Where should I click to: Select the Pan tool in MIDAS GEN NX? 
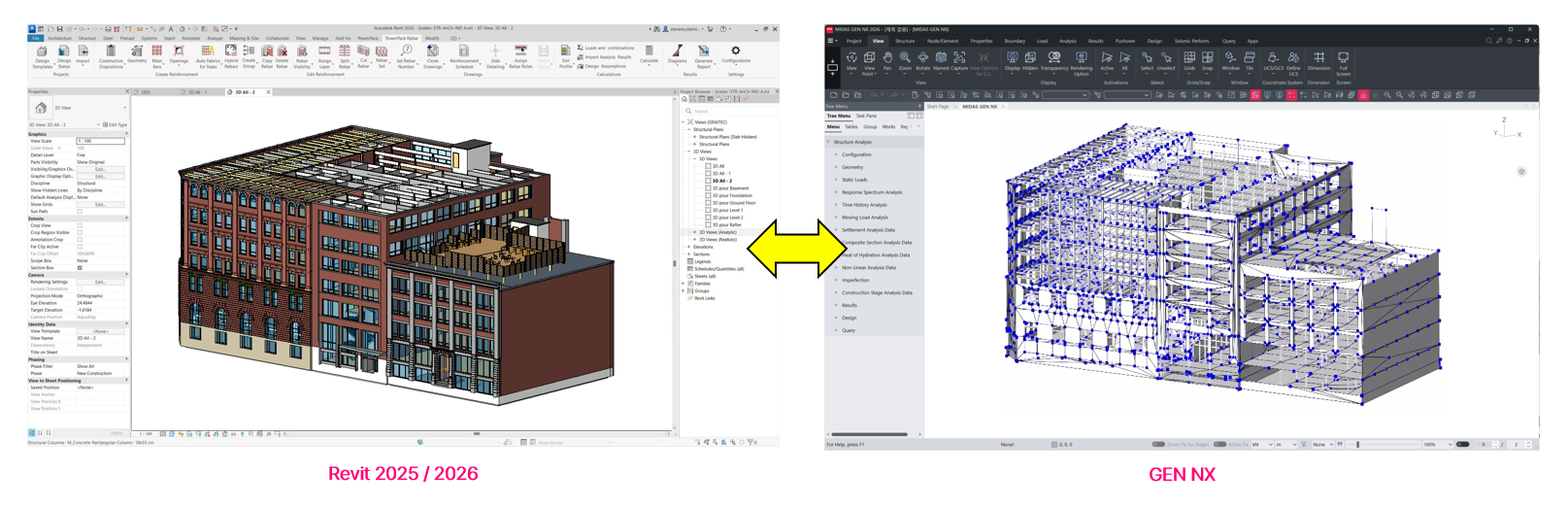pyautogui.click(x=887, y=61)
